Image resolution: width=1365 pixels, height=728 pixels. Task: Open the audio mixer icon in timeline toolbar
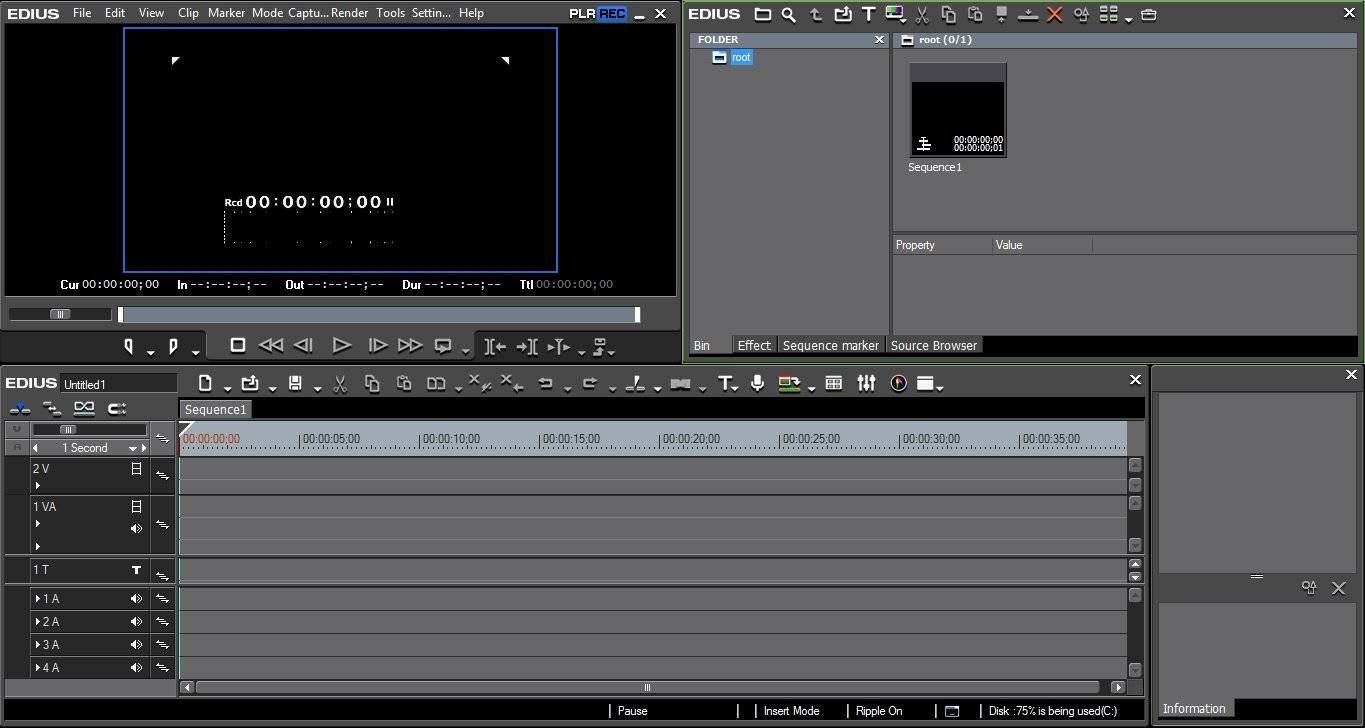866,383
